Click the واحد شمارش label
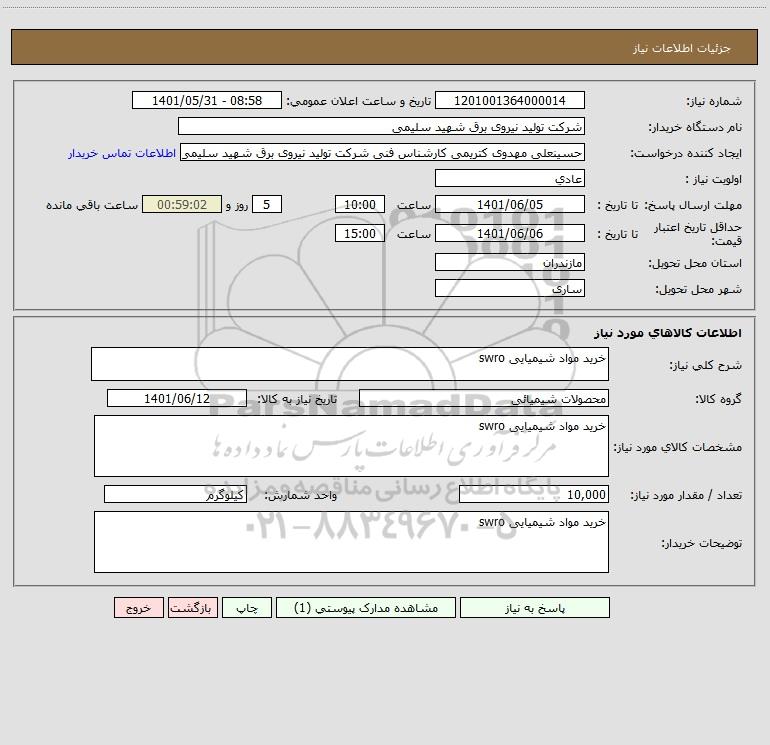 click(301, 495)
